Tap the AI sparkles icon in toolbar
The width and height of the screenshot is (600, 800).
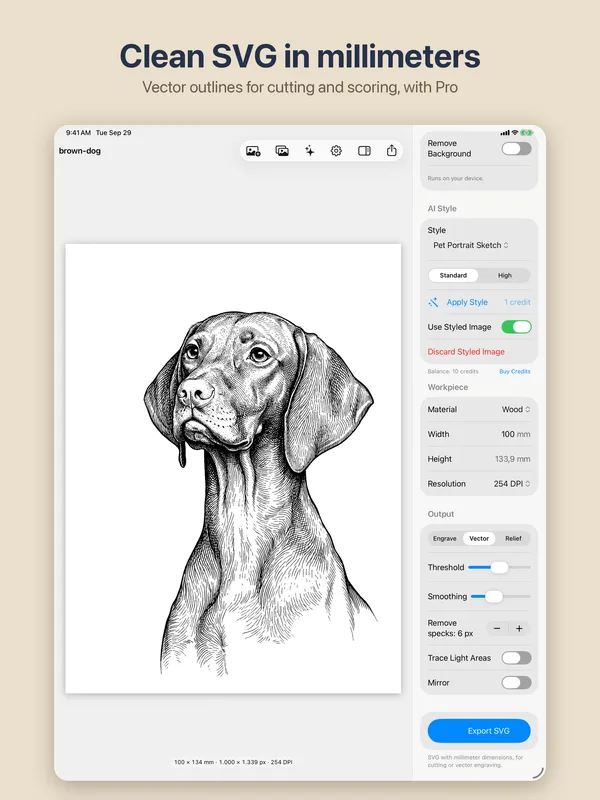[x=310, y=151]
